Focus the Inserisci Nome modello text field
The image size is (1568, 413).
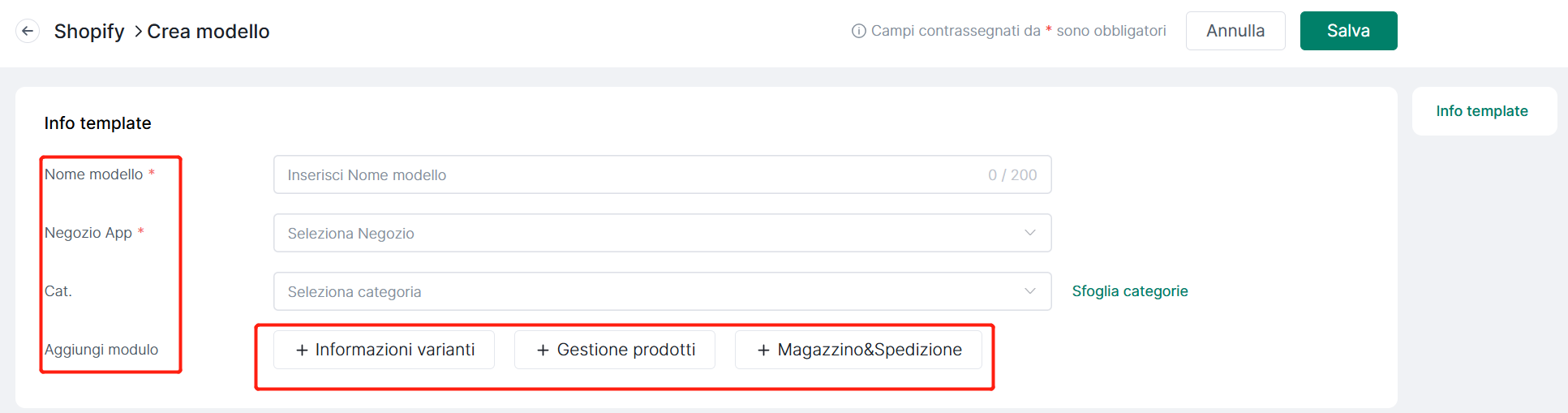click(662, 174)
